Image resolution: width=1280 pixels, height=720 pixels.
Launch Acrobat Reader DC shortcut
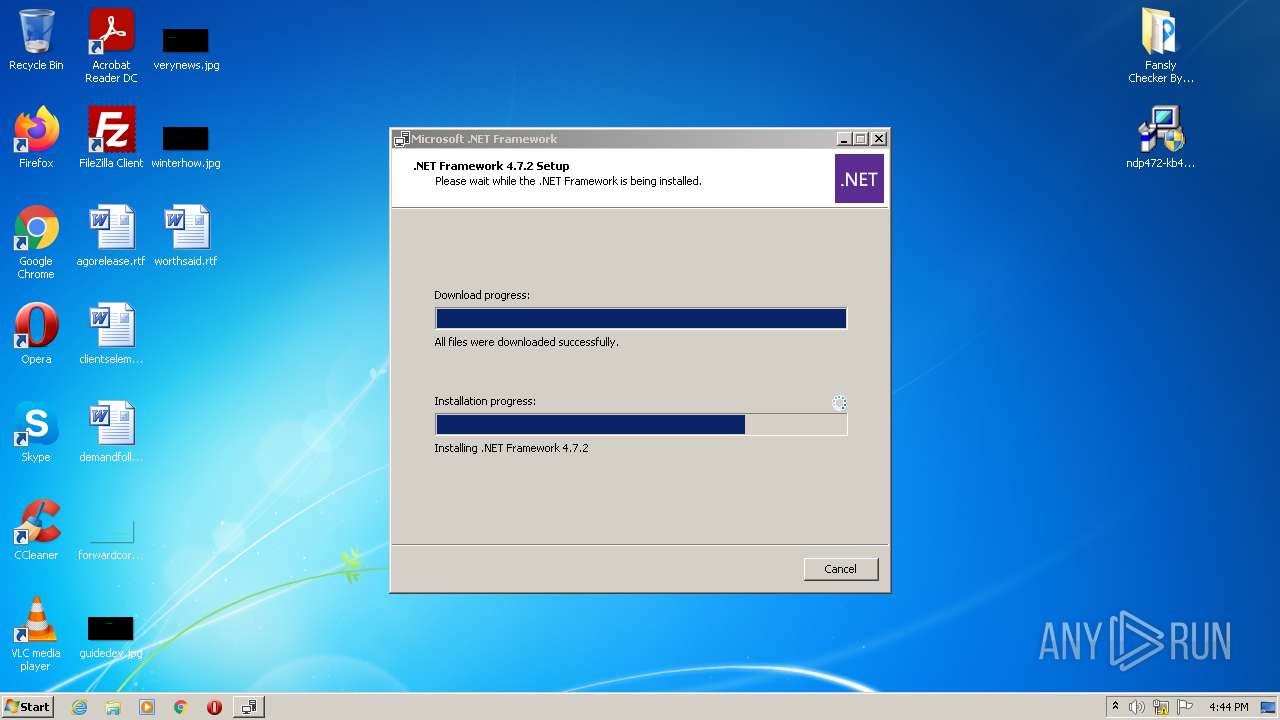[x=111, y=45]
